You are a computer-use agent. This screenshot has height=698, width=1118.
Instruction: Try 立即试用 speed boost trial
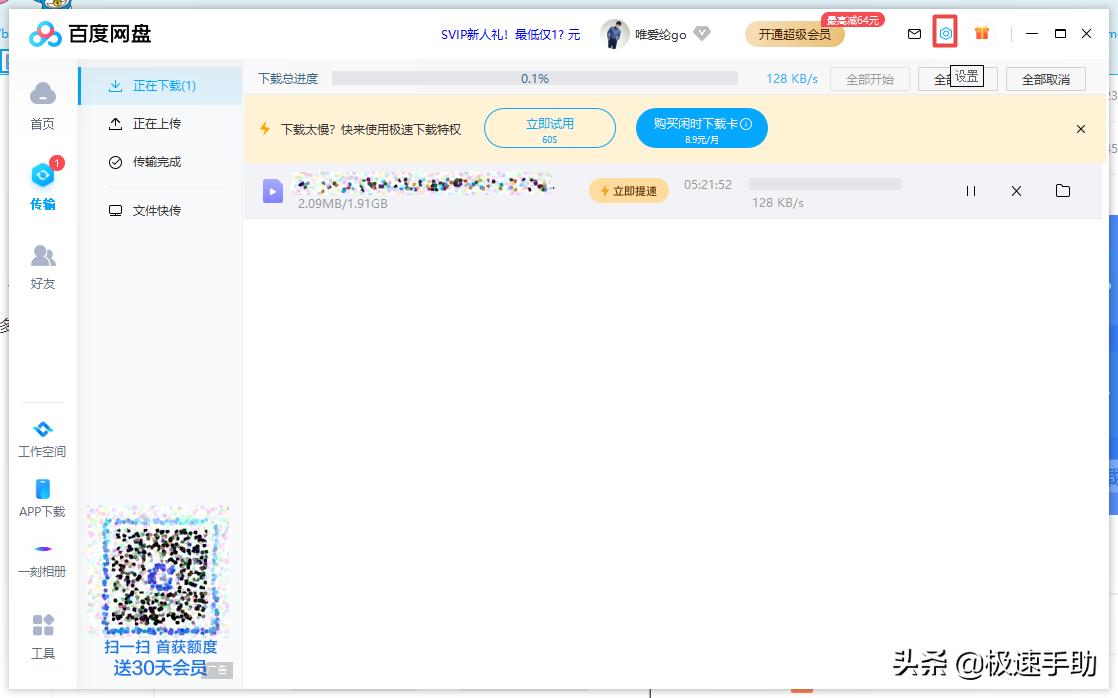click(550, 127)
